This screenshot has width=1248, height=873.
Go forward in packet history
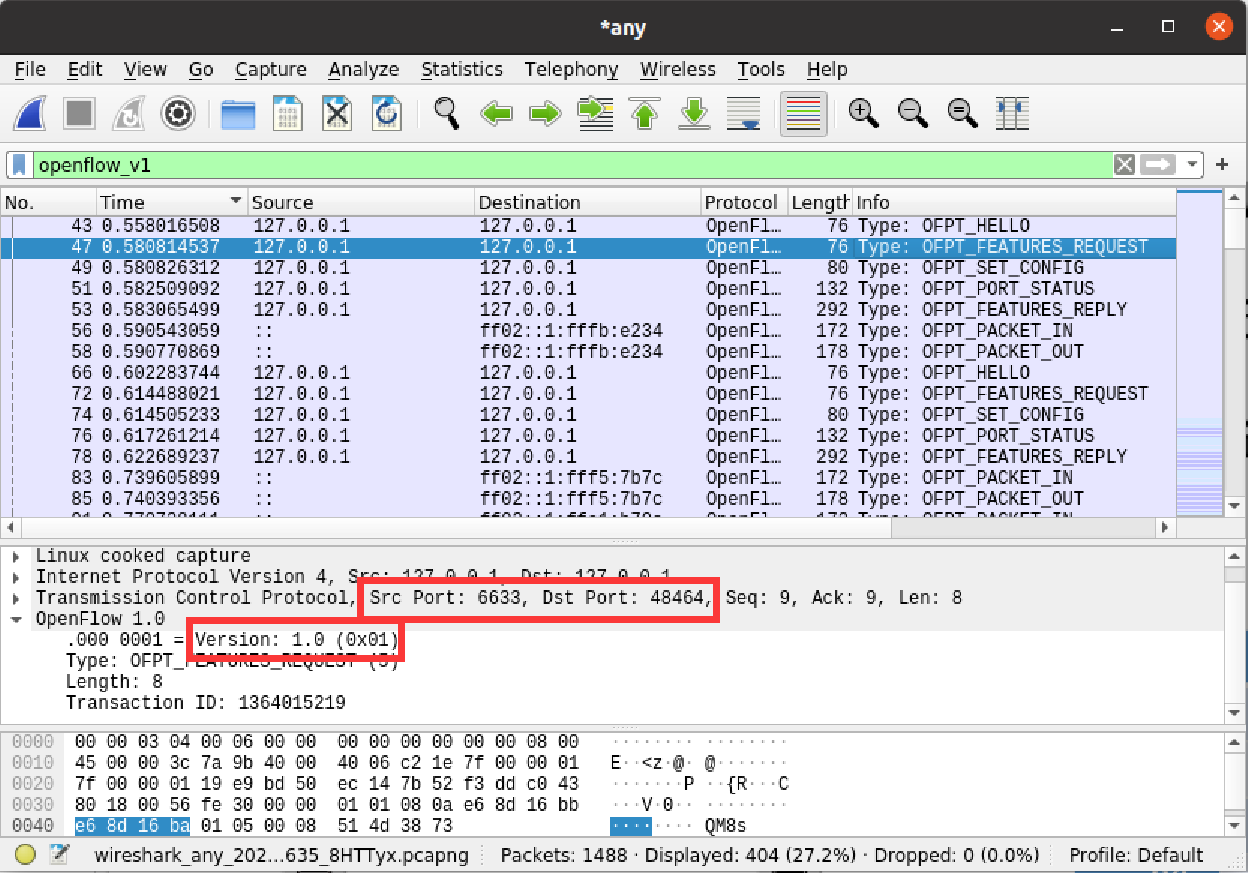[x=546, y=113]
